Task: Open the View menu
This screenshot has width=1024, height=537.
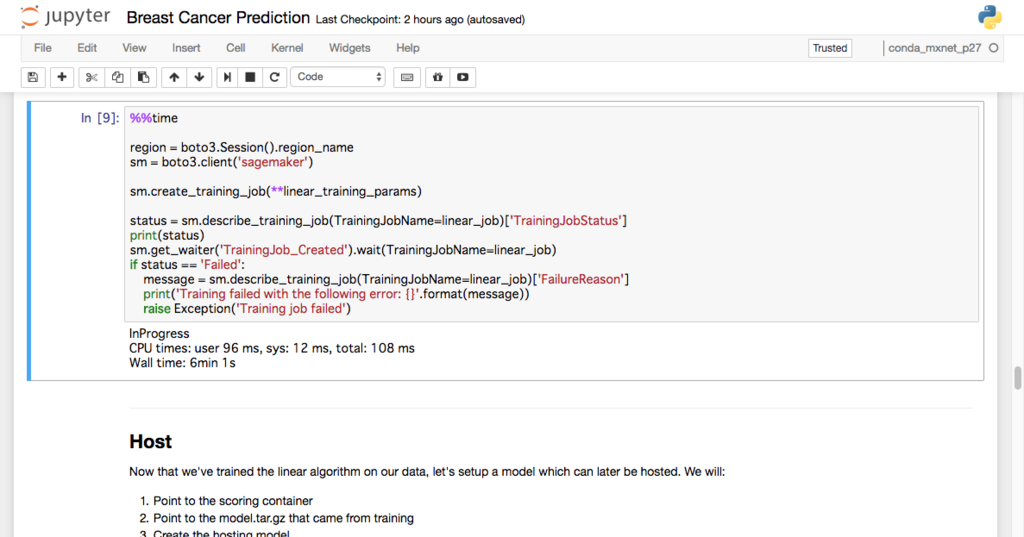Action: click(134, 48)
